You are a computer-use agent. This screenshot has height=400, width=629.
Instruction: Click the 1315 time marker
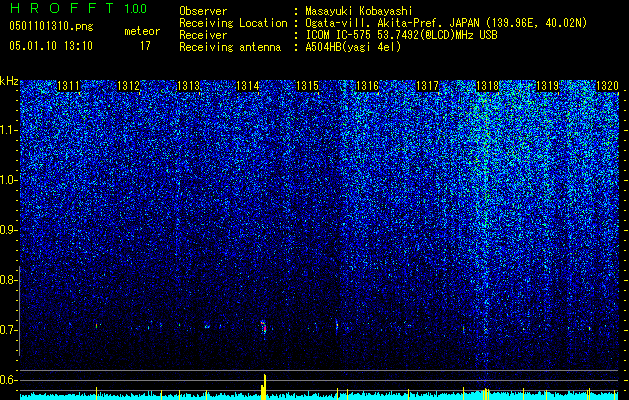point(308,86)
